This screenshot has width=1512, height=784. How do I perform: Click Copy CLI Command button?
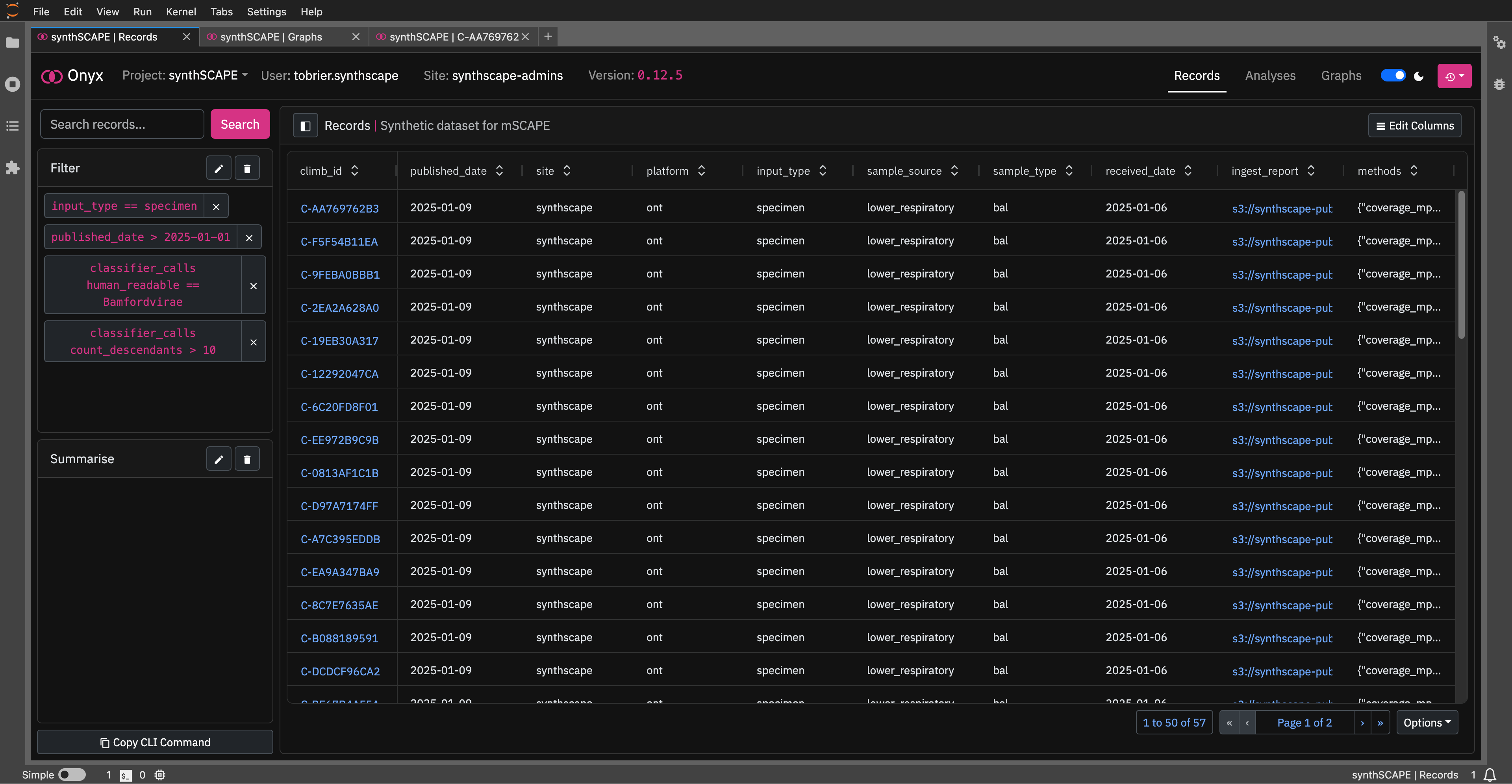click(x=155, y=742)
